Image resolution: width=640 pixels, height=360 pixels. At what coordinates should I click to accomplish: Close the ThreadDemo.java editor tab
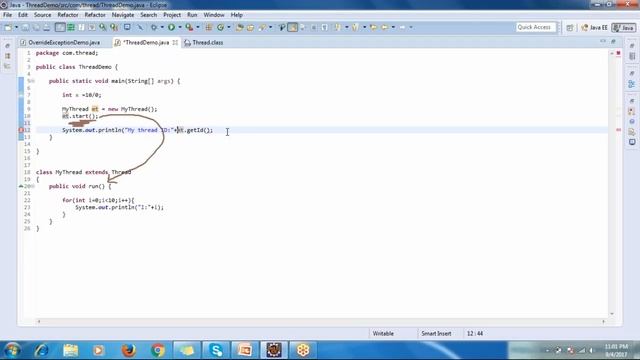click(175, 42)
